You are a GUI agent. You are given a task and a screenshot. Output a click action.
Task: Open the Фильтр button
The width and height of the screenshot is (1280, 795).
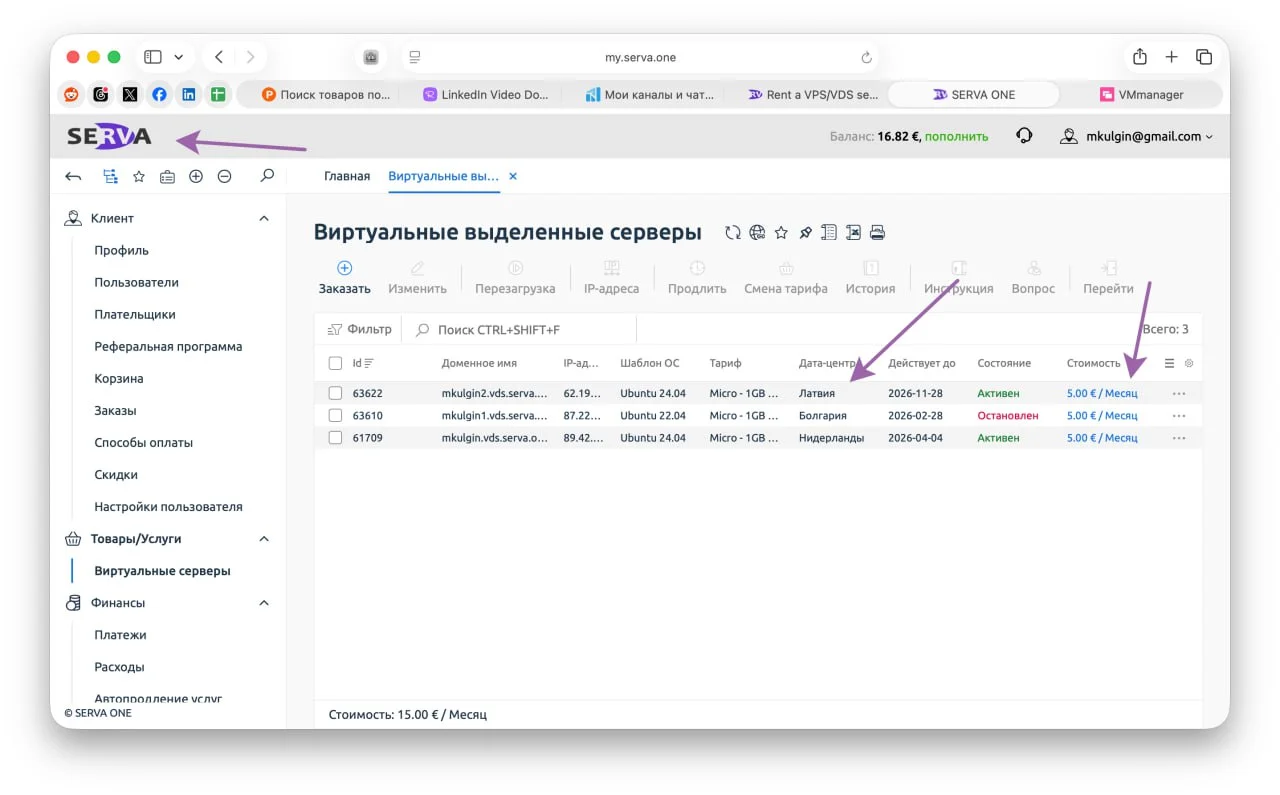point(360,329)
